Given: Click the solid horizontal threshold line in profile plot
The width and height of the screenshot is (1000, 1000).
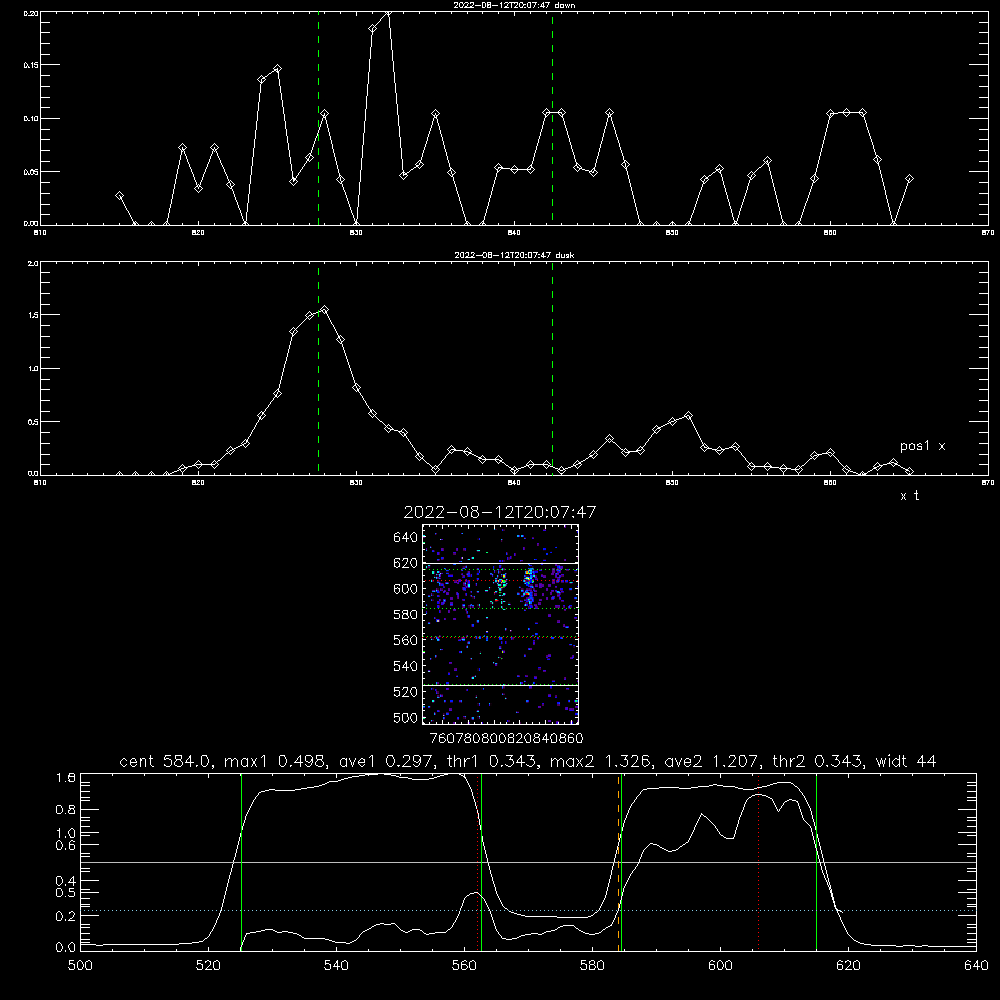Looking at the screenshot, I should click(528, 862).
